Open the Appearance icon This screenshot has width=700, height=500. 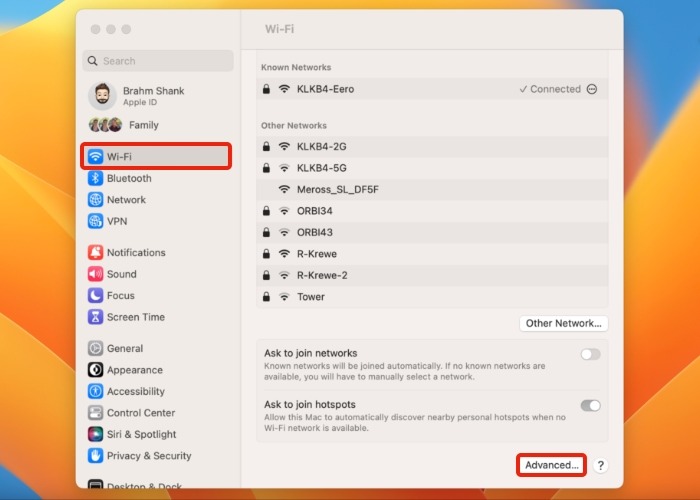[95, 370]
